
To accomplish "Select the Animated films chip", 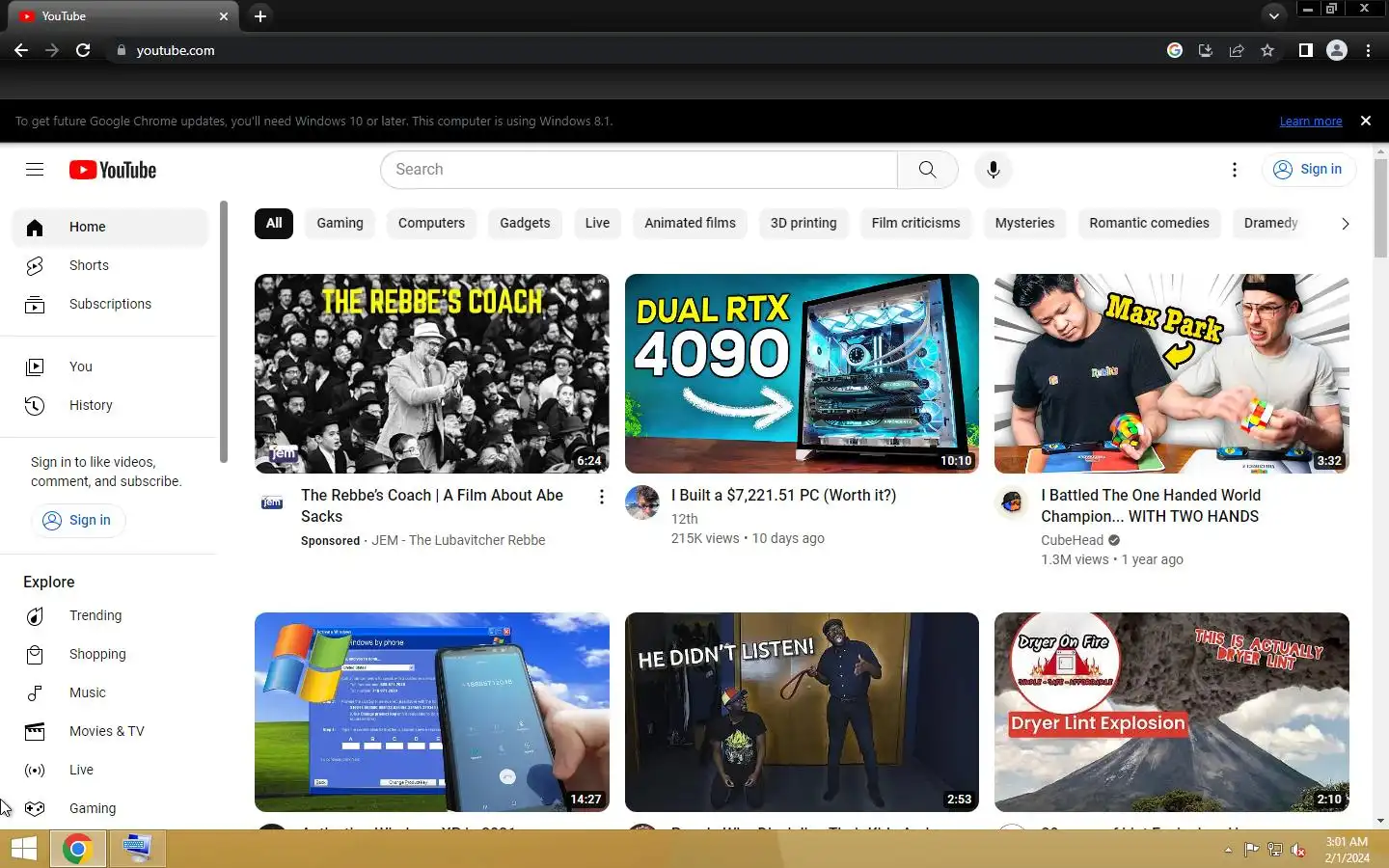I will point(690,223).
